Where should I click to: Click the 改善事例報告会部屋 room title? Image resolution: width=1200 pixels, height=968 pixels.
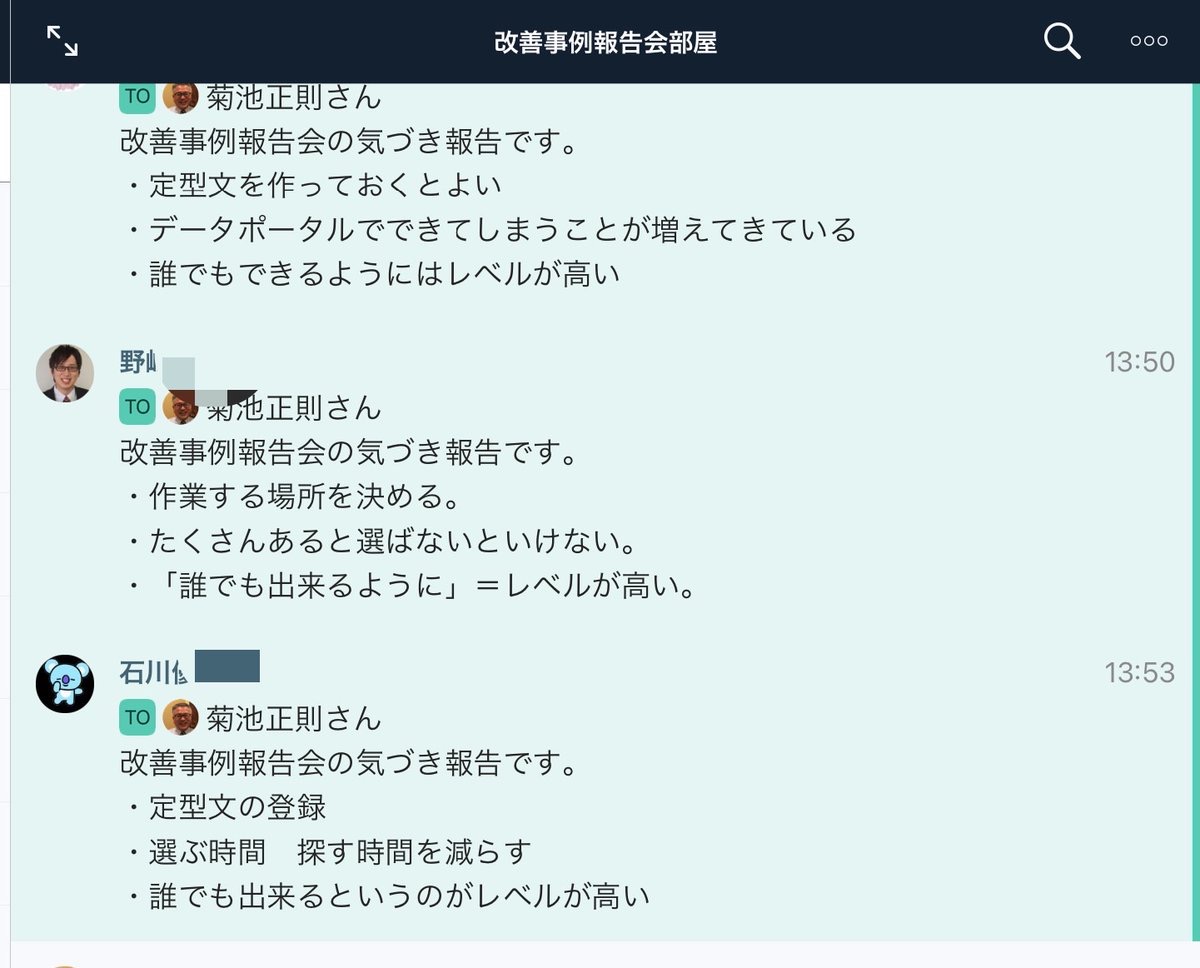605,42
